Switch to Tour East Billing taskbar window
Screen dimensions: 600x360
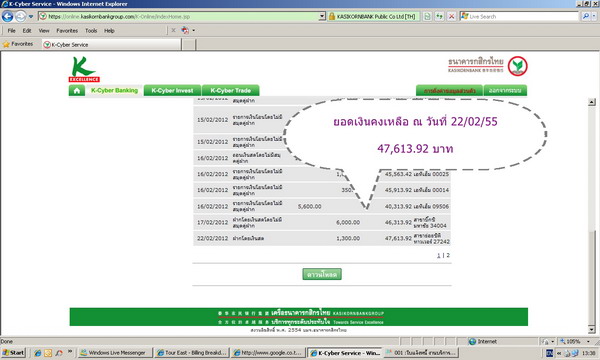[192, 353]
